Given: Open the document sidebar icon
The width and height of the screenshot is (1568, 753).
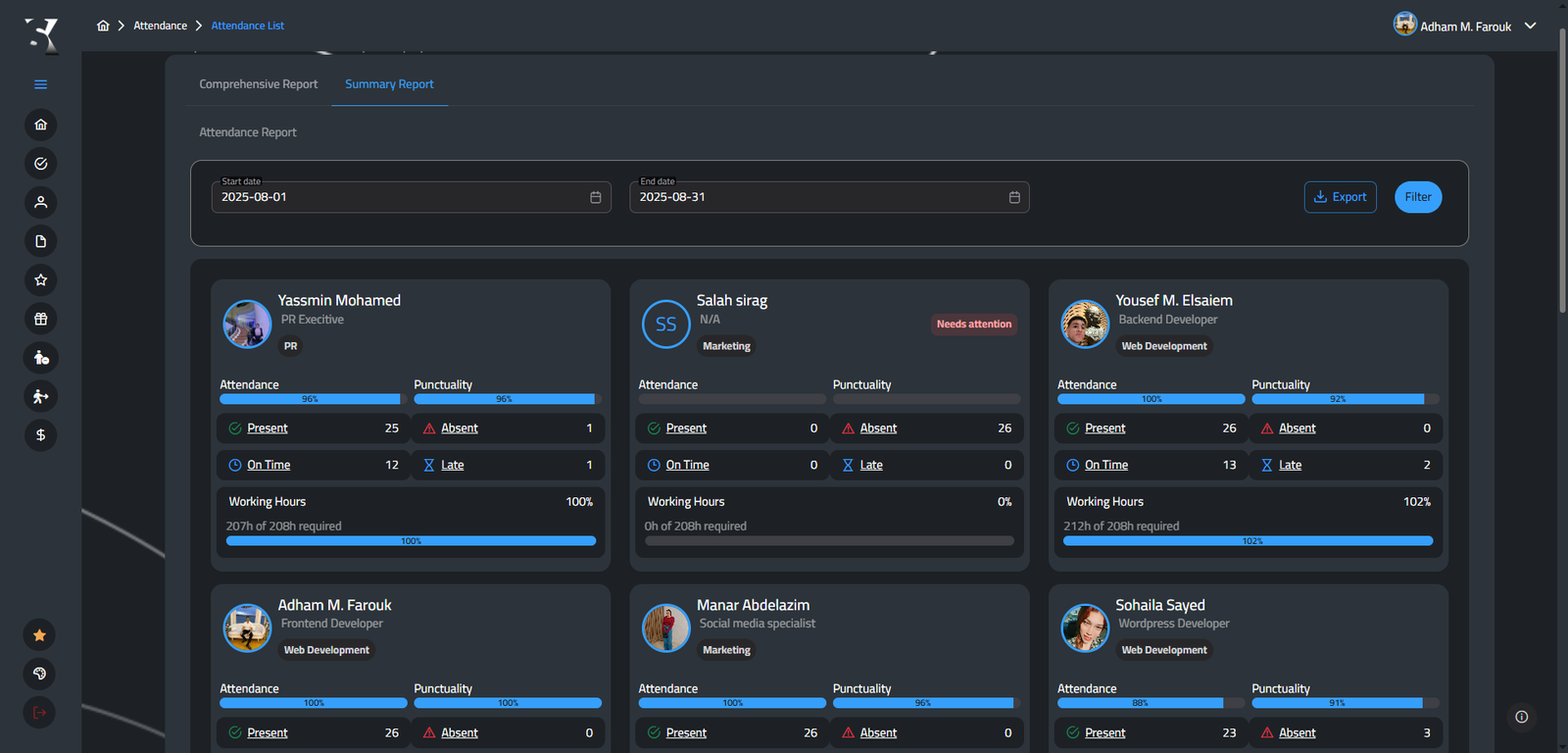Looking at the screenshot, I should pyautogui.click(x=40, y=241).
